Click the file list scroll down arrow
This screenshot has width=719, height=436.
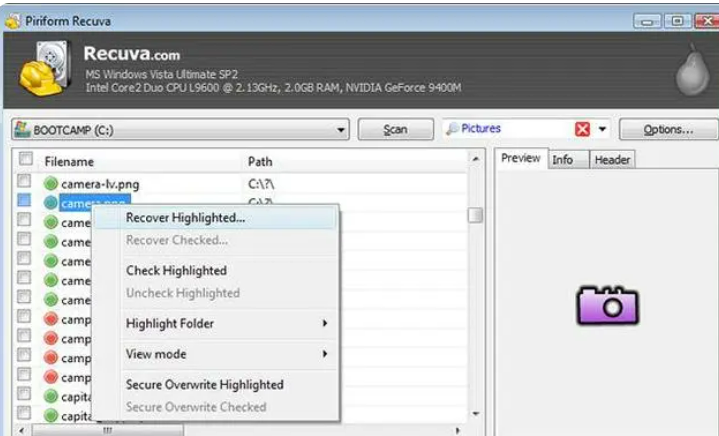pyautogui.click(x=476, y=414)
